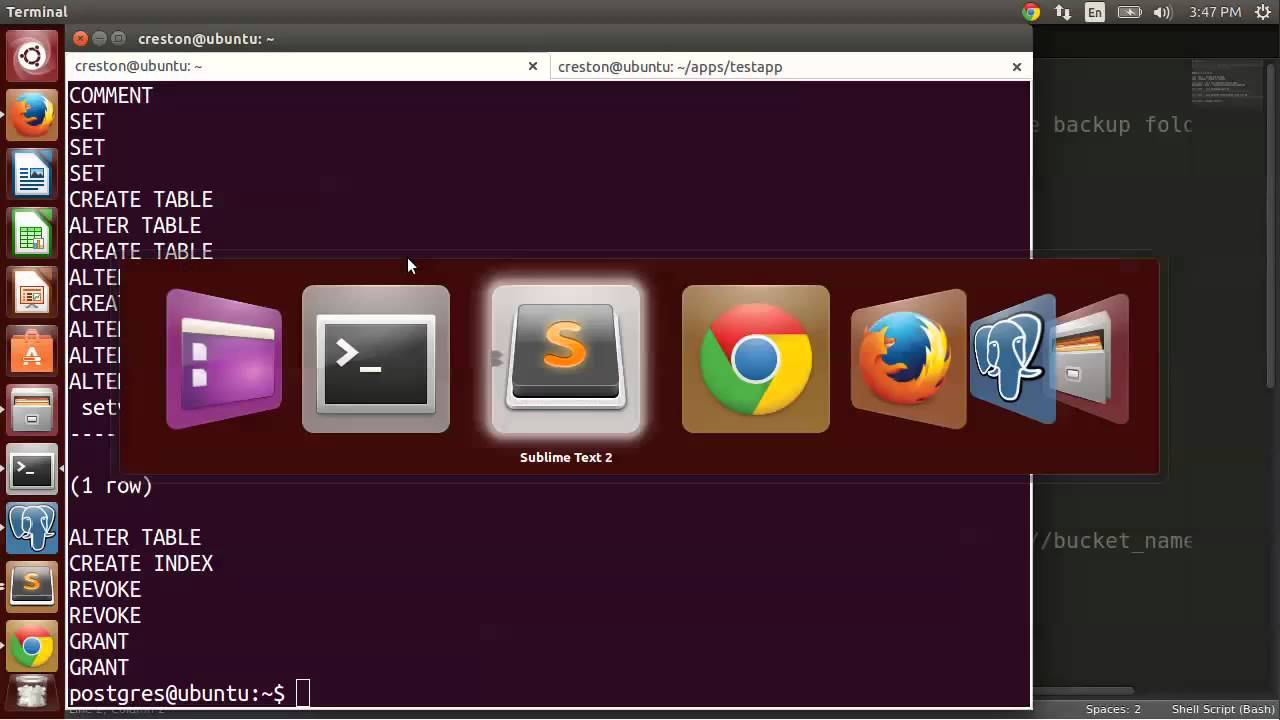Switch to Sublime Text 2 in switcher
Screen dimensions: 1280x720
(x=566, y=359)
